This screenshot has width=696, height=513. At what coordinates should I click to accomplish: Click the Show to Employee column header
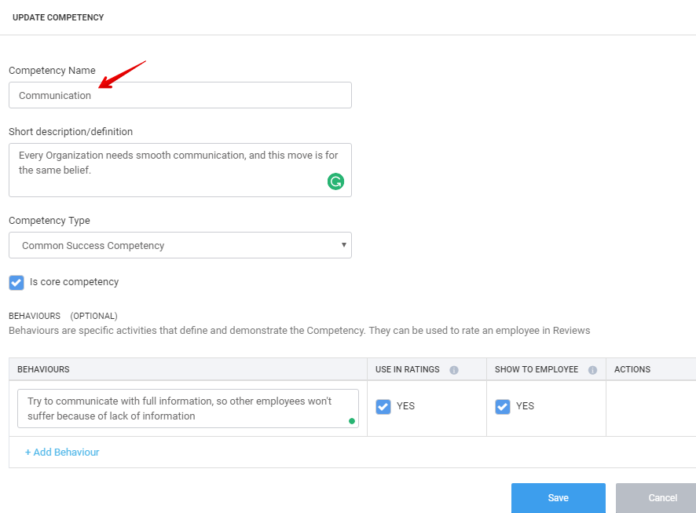(536, 370)
